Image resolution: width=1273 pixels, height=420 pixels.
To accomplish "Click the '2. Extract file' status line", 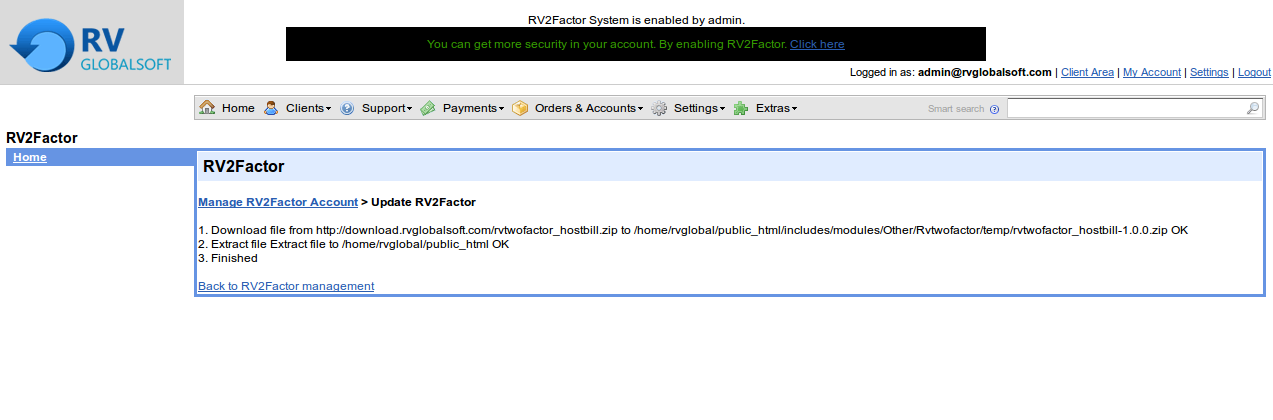I will [354, 244].
